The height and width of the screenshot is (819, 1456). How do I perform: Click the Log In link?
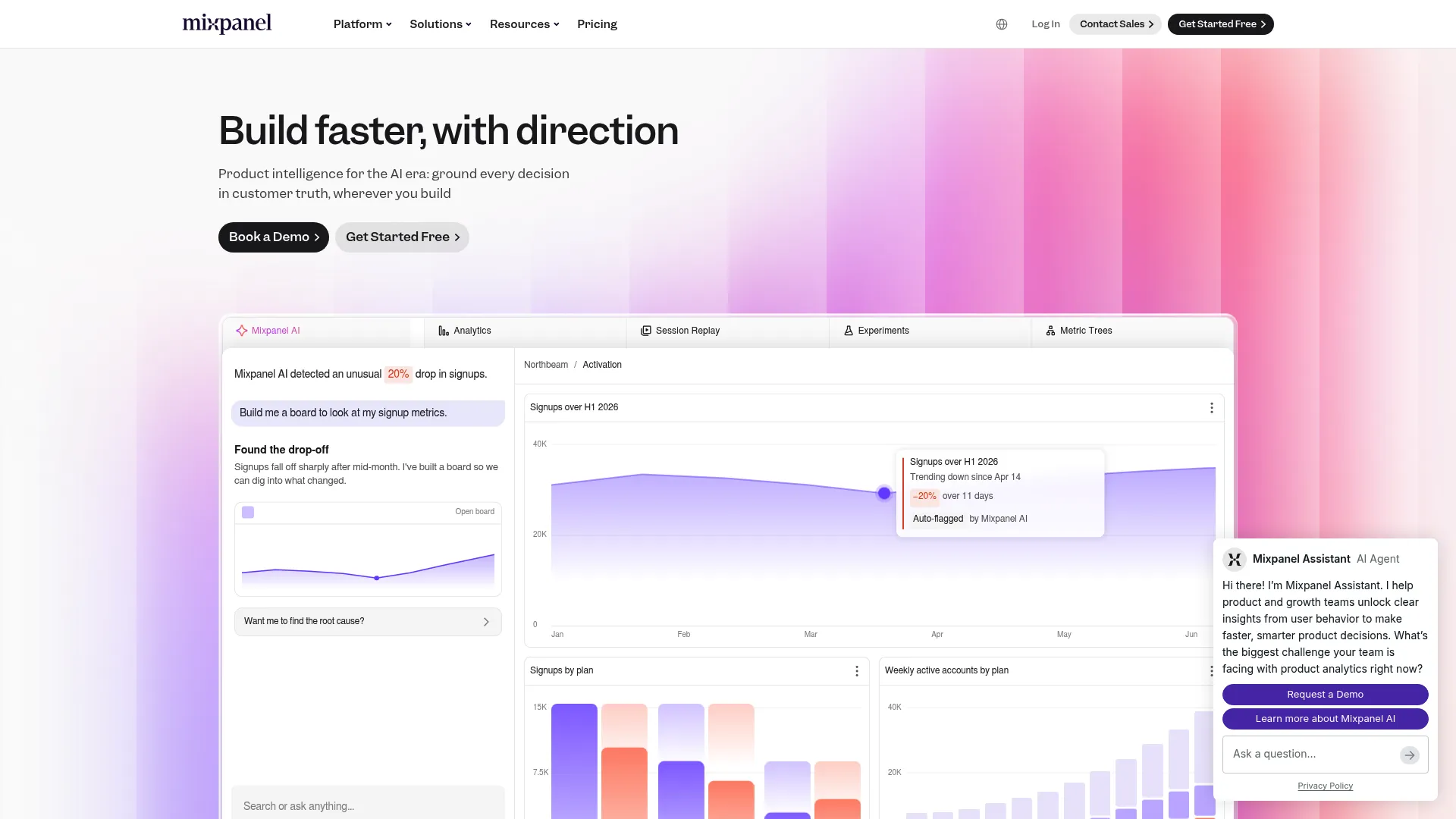click(x=1046, y=24)
